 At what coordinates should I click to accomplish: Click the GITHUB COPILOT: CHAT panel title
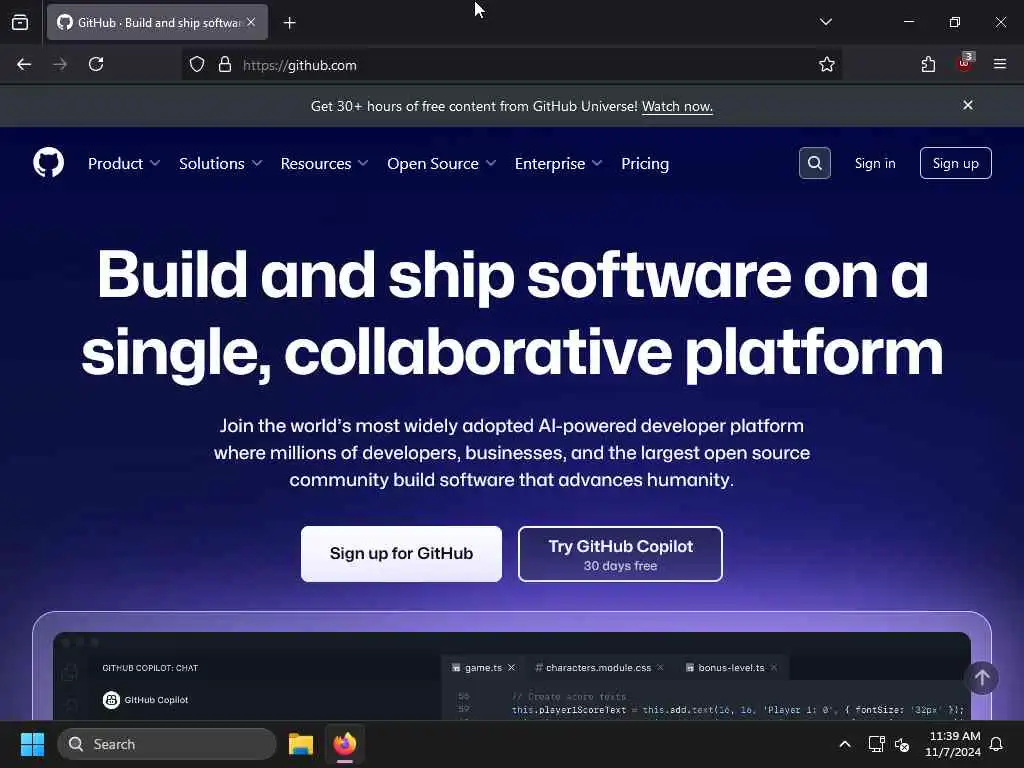pos(150,668)
